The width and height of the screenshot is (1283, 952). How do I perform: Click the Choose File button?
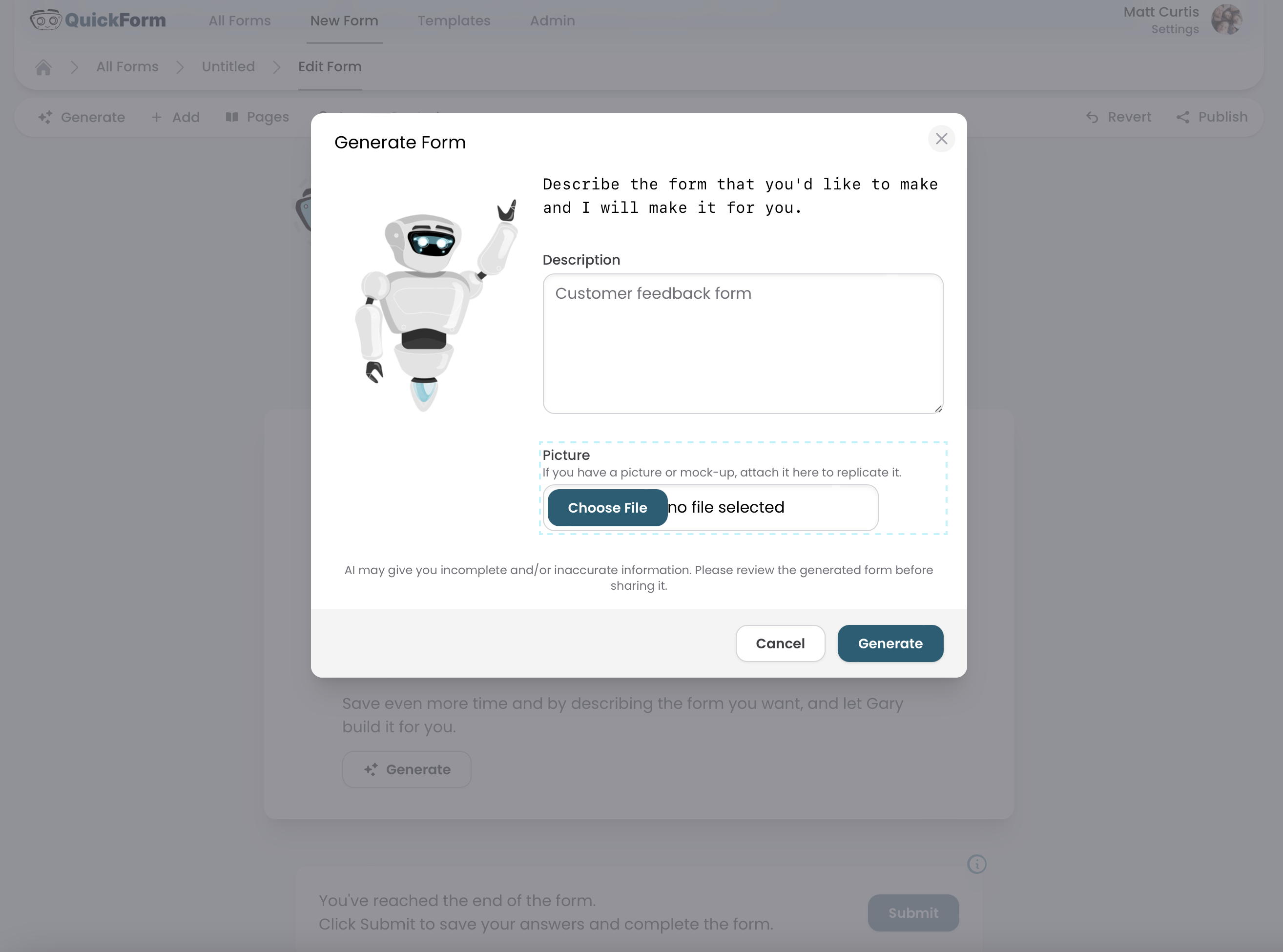click(607, 508)
